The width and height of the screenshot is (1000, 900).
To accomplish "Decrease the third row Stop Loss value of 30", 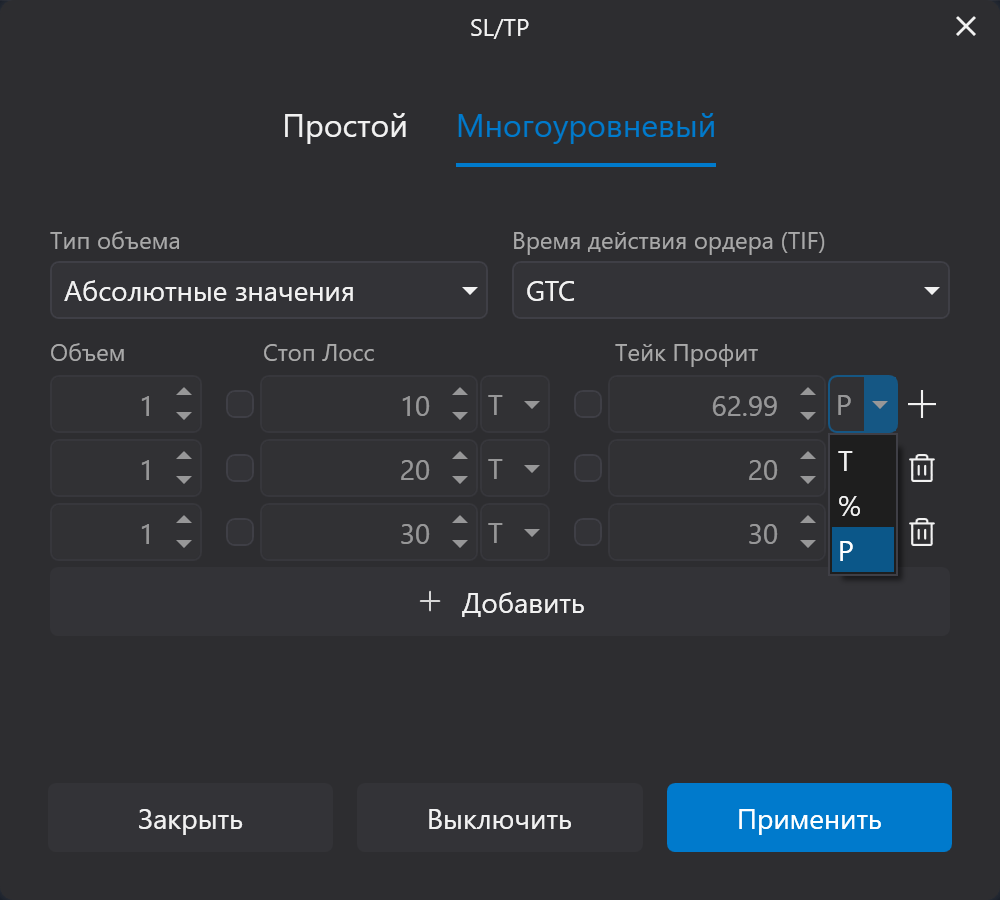I will click(459, 544).
